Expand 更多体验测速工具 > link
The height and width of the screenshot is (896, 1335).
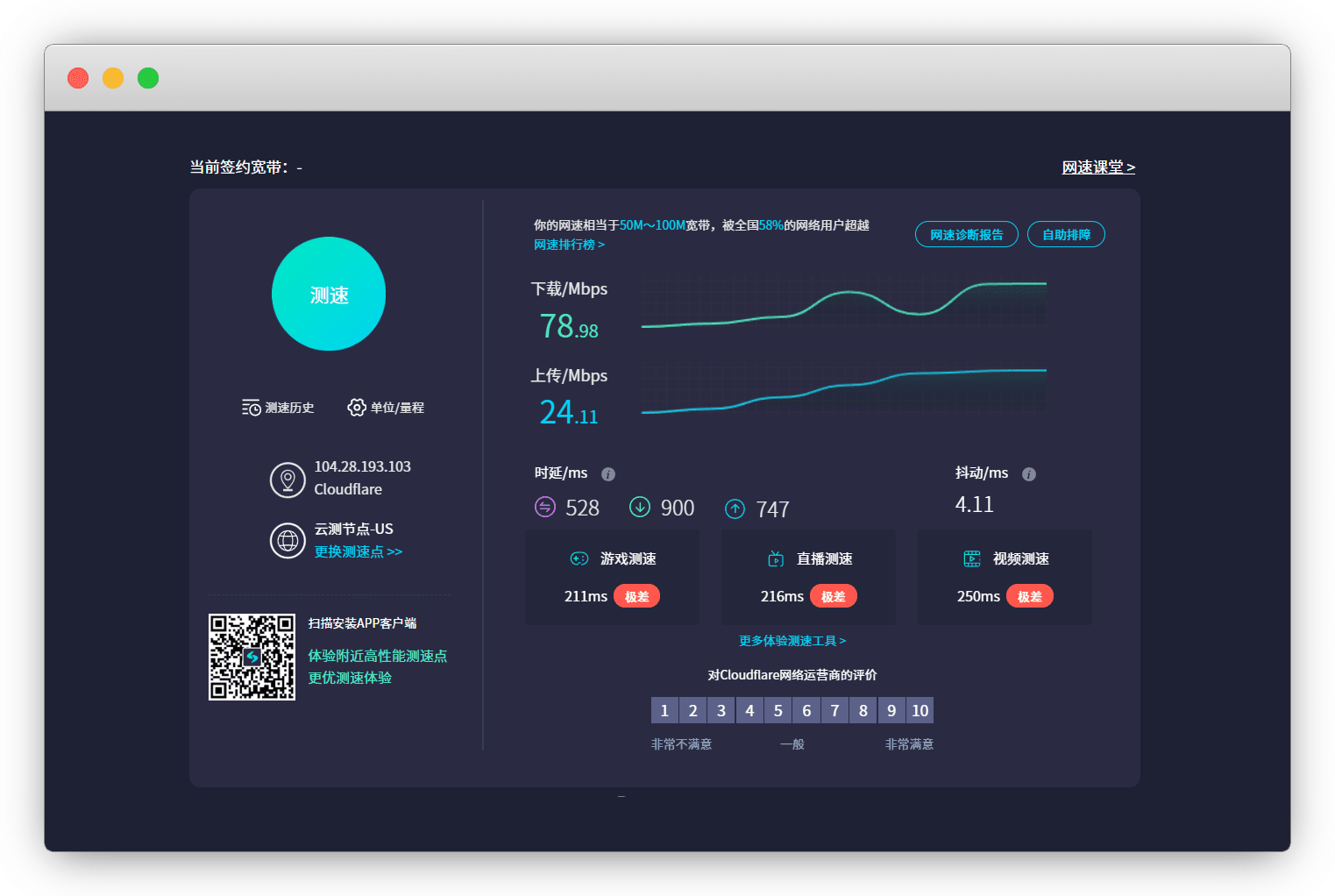click(x=792, y=641)
